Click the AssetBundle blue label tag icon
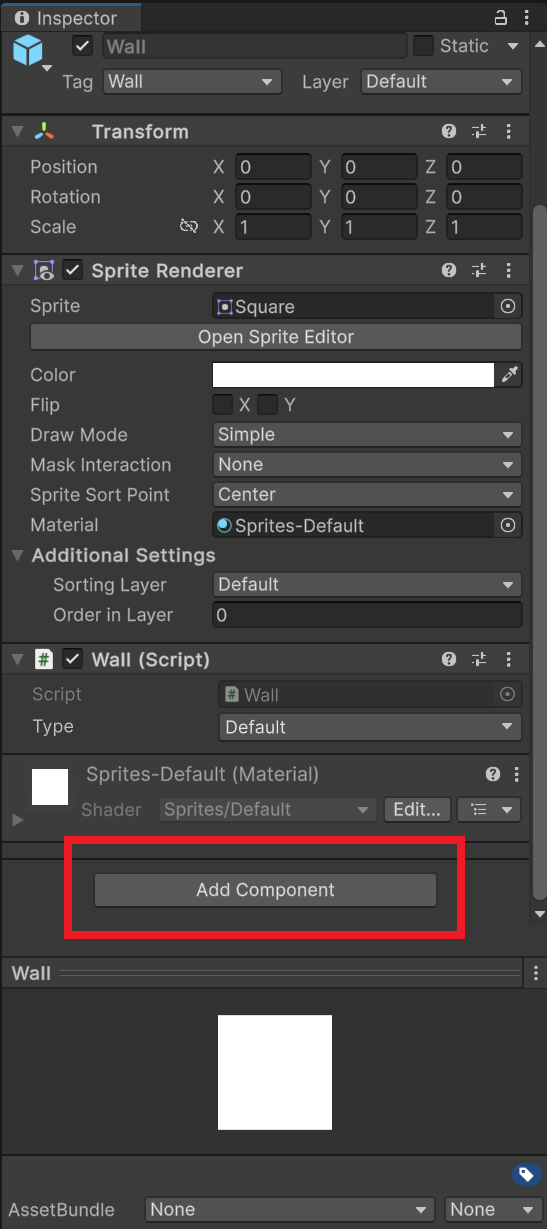Screen dimensions: 547x1229 coord(527,1175)
